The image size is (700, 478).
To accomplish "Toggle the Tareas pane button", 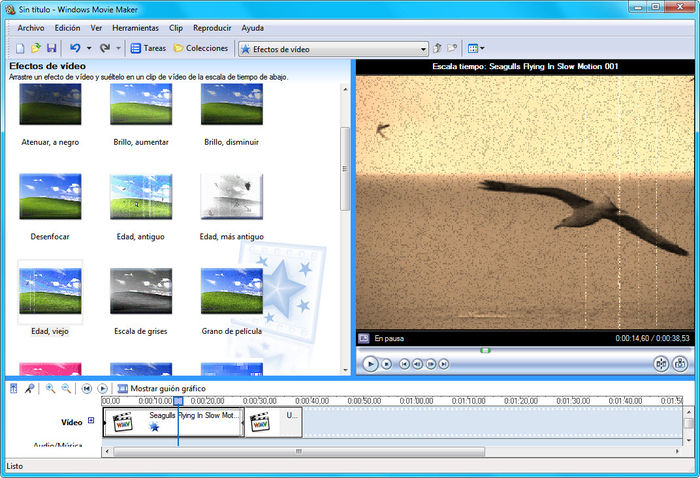I will point(148,48).
